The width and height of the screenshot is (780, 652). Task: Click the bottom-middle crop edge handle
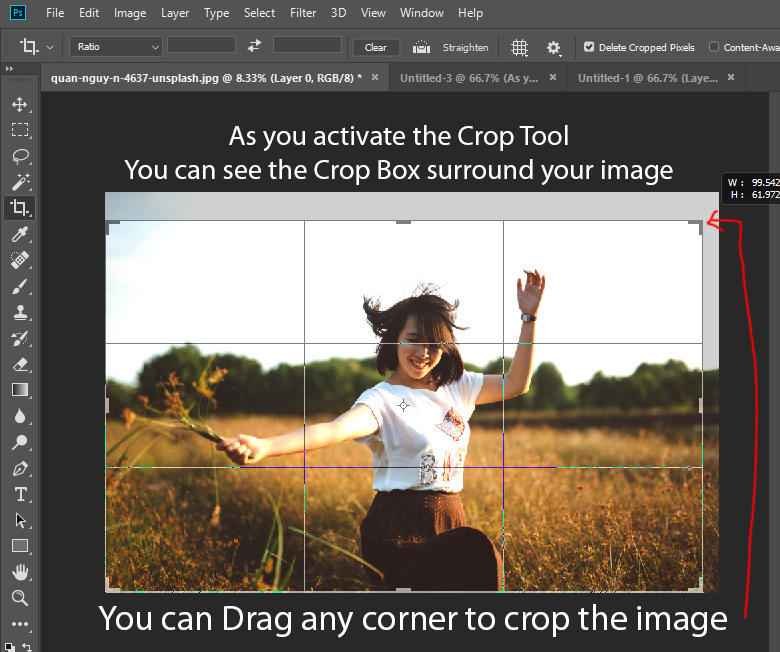403,590
